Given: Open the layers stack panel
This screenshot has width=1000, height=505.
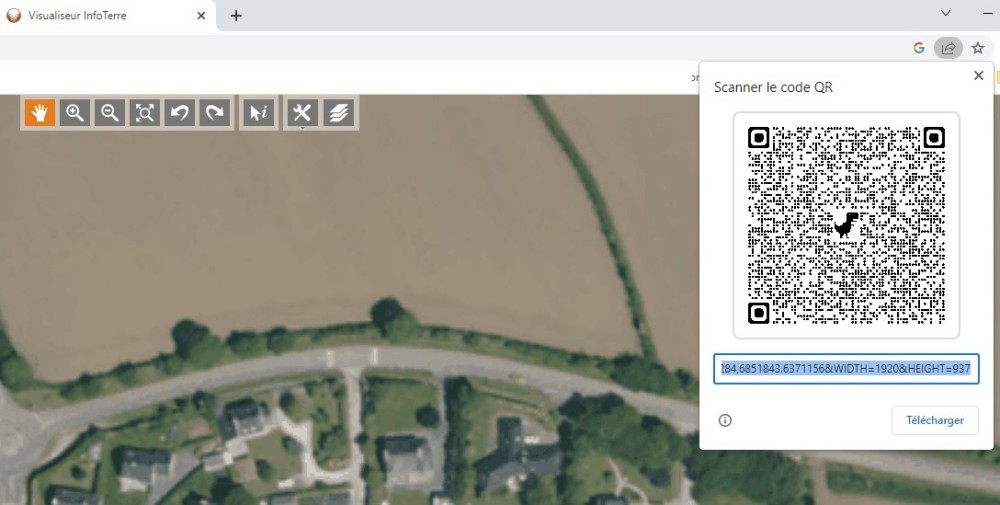Looking at the screenshot, I should click(x=339, y=113).
